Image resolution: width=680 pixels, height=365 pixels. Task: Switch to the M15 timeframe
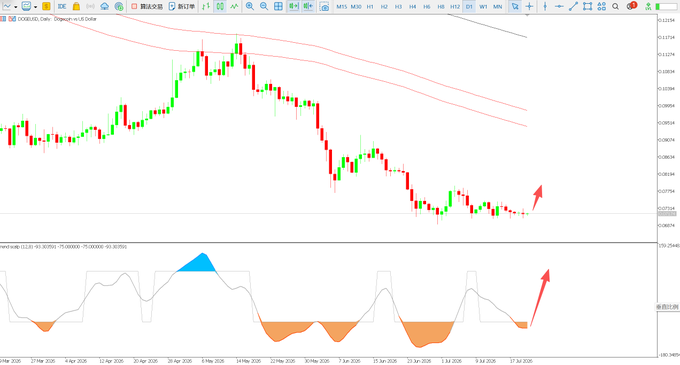pyautogui.click(x=342, y=7)
